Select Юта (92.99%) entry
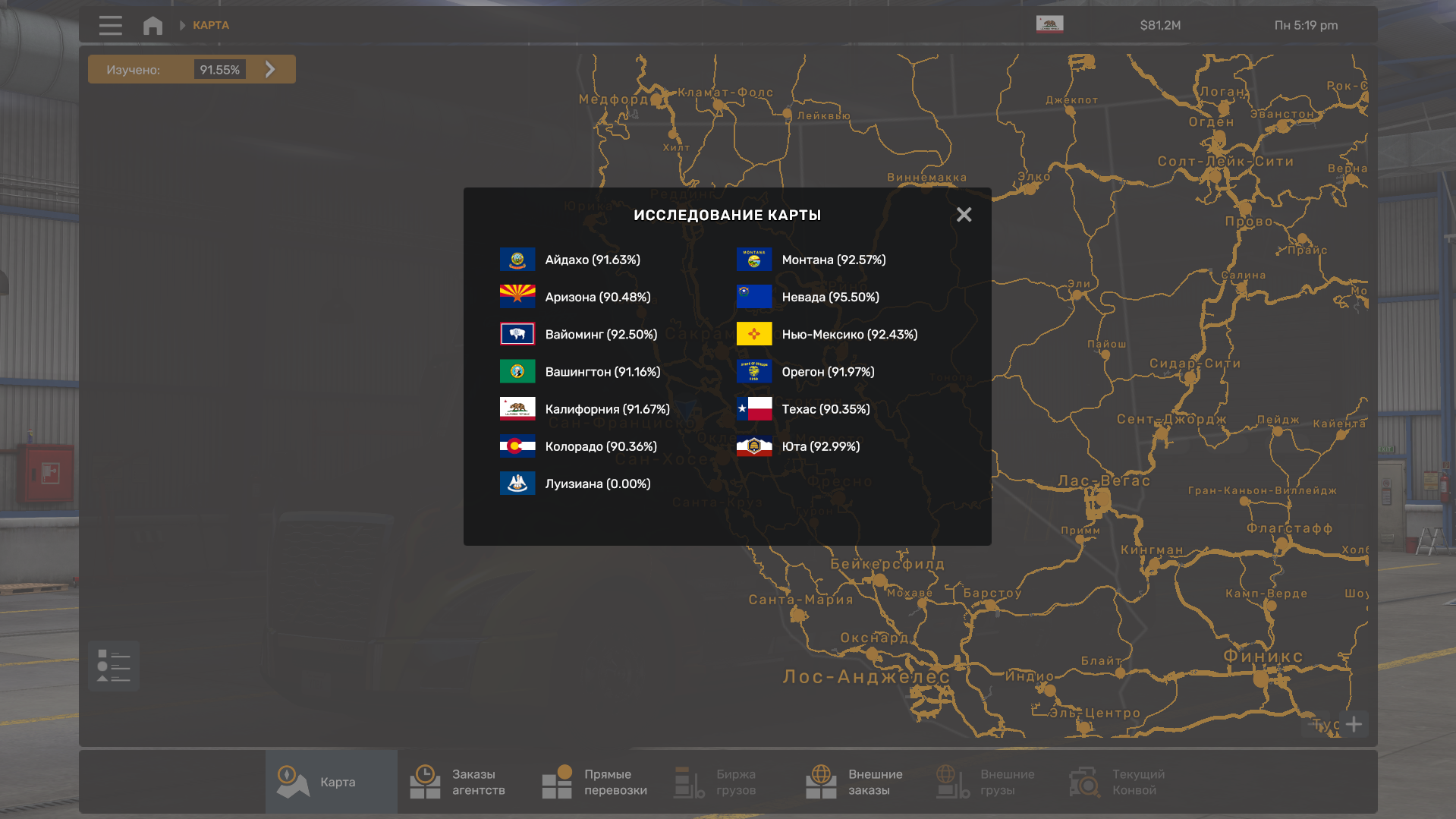This screenshot has height=819, width=1456. [x=821, y=446]
